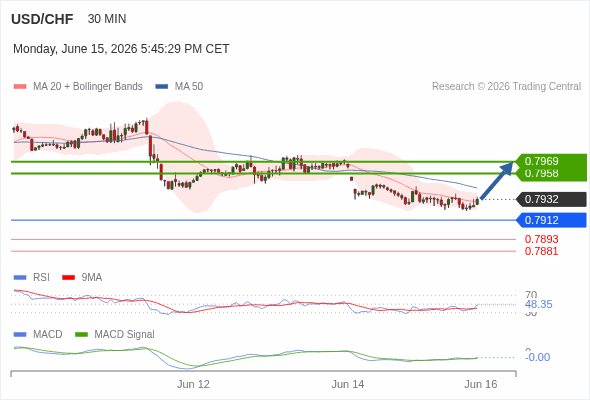Click the blue MACD legend swatch
This screenshot has width=590, height=400.
[x=20, y=335]
